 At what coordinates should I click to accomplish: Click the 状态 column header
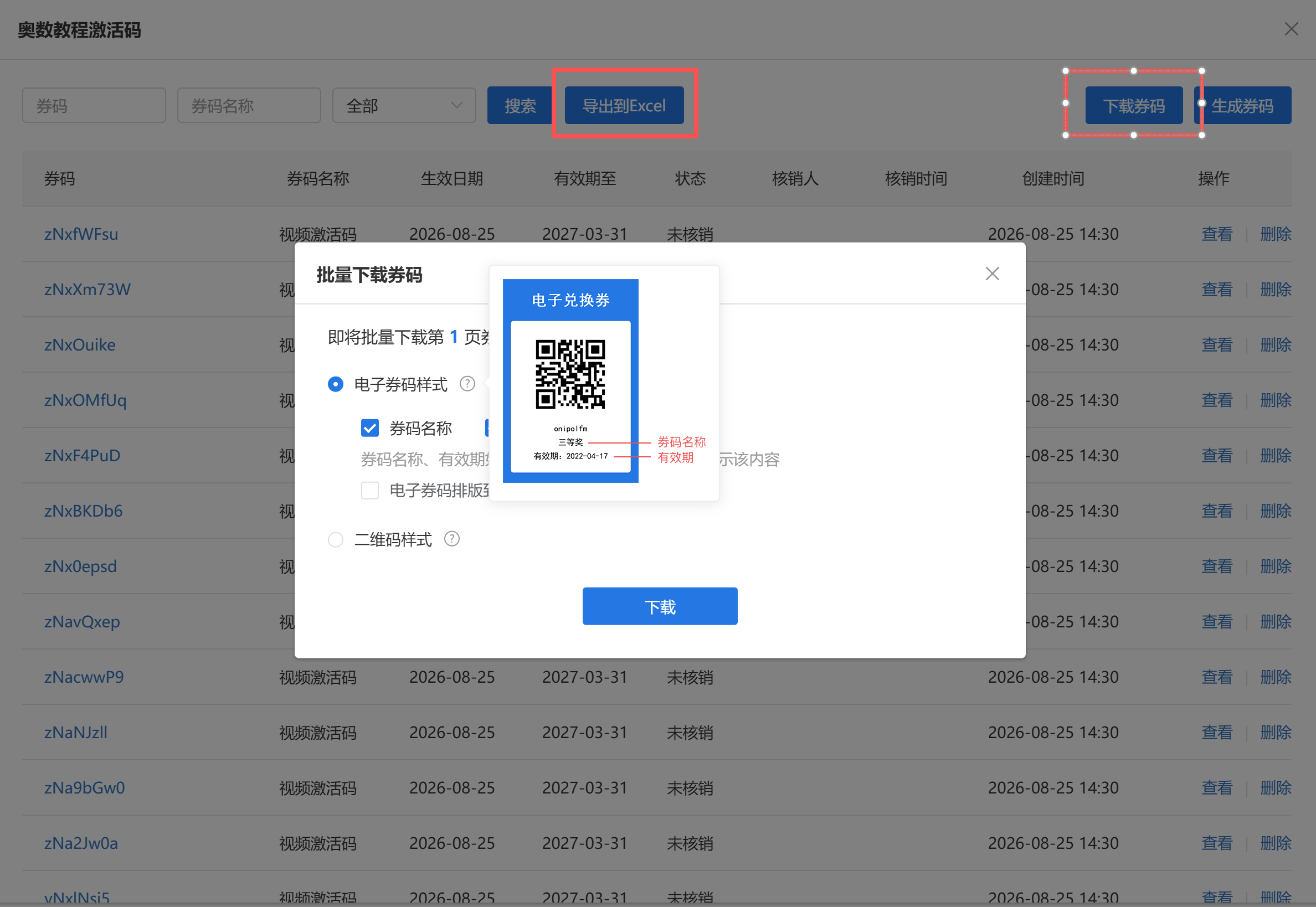click(x=690, y=178)
